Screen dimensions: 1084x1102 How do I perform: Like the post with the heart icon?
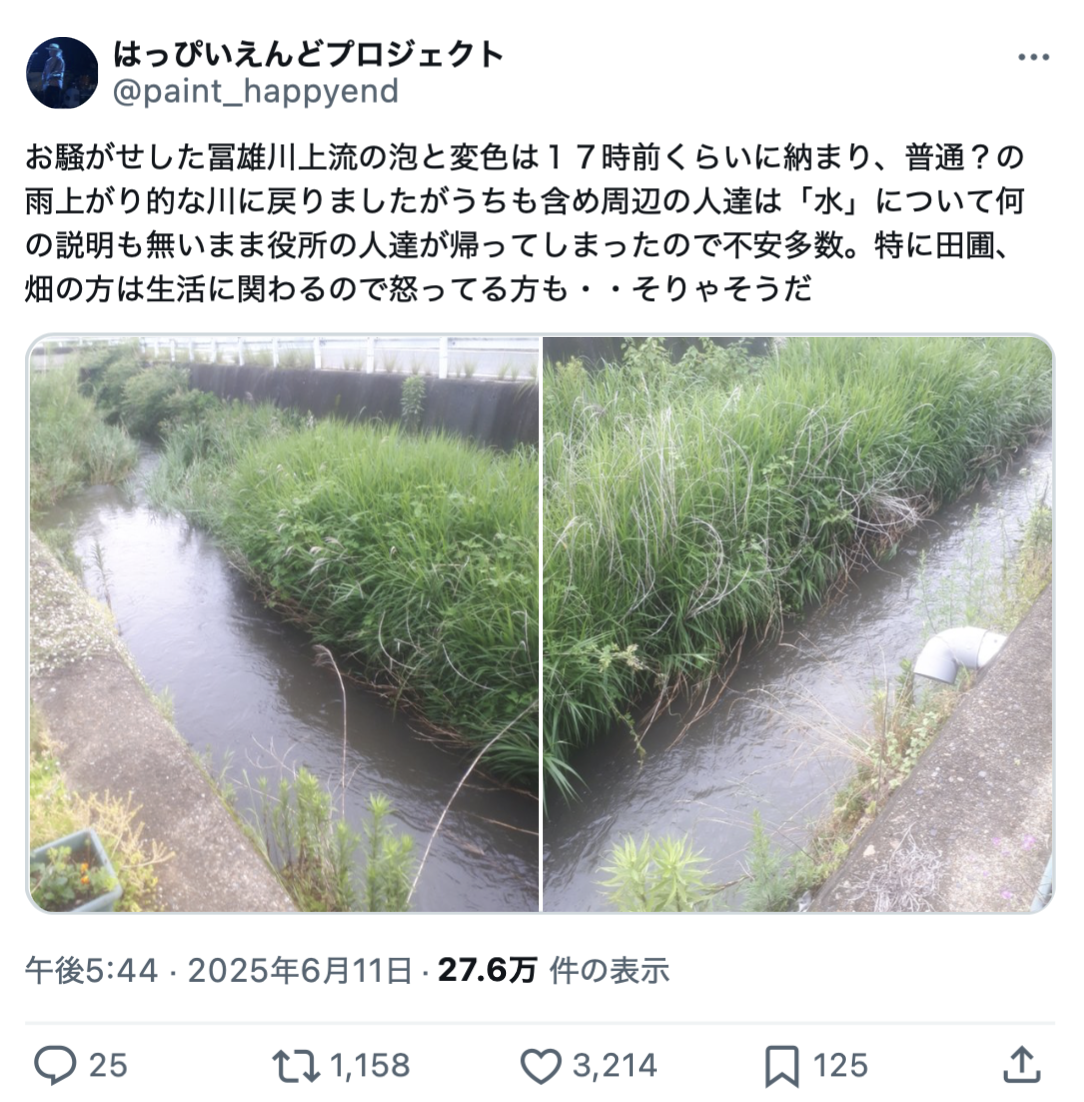(x=540, y=1065)
